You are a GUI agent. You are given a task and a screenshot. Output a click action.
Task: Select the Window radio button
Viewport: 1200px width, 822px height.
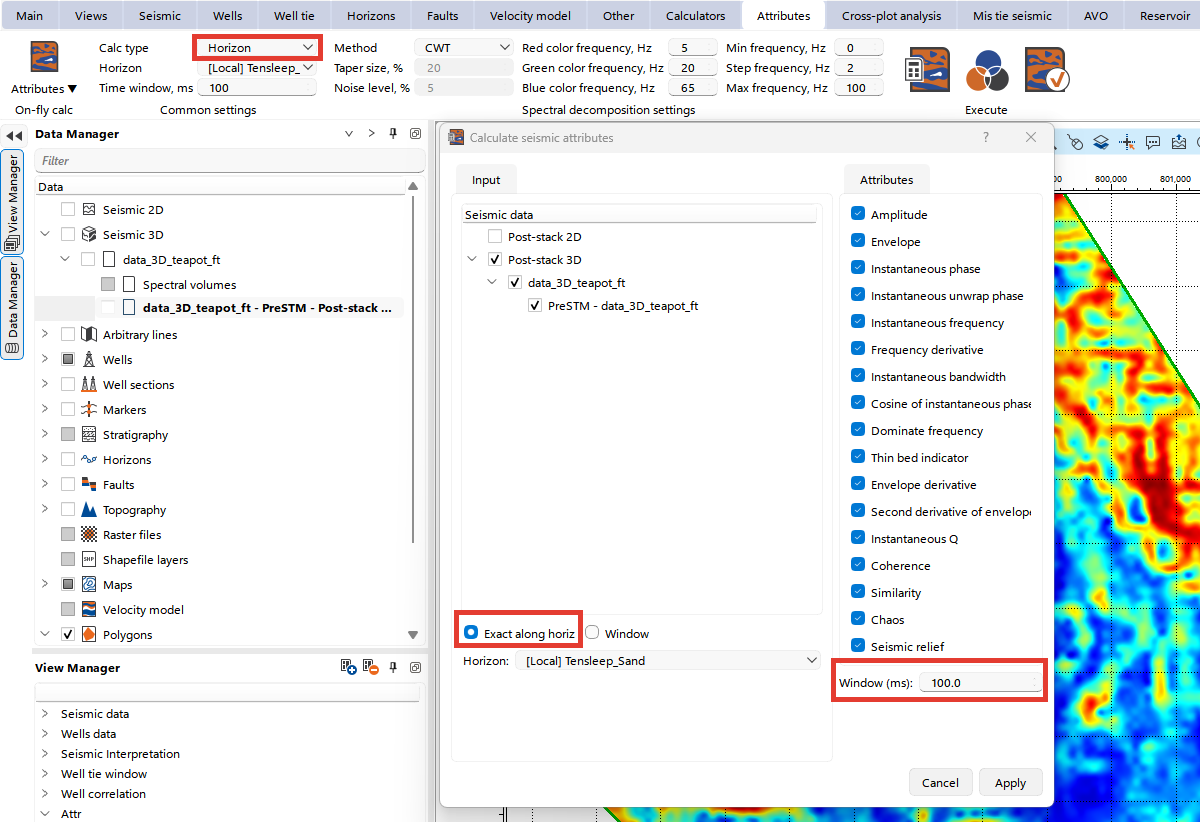click(592, 633)
